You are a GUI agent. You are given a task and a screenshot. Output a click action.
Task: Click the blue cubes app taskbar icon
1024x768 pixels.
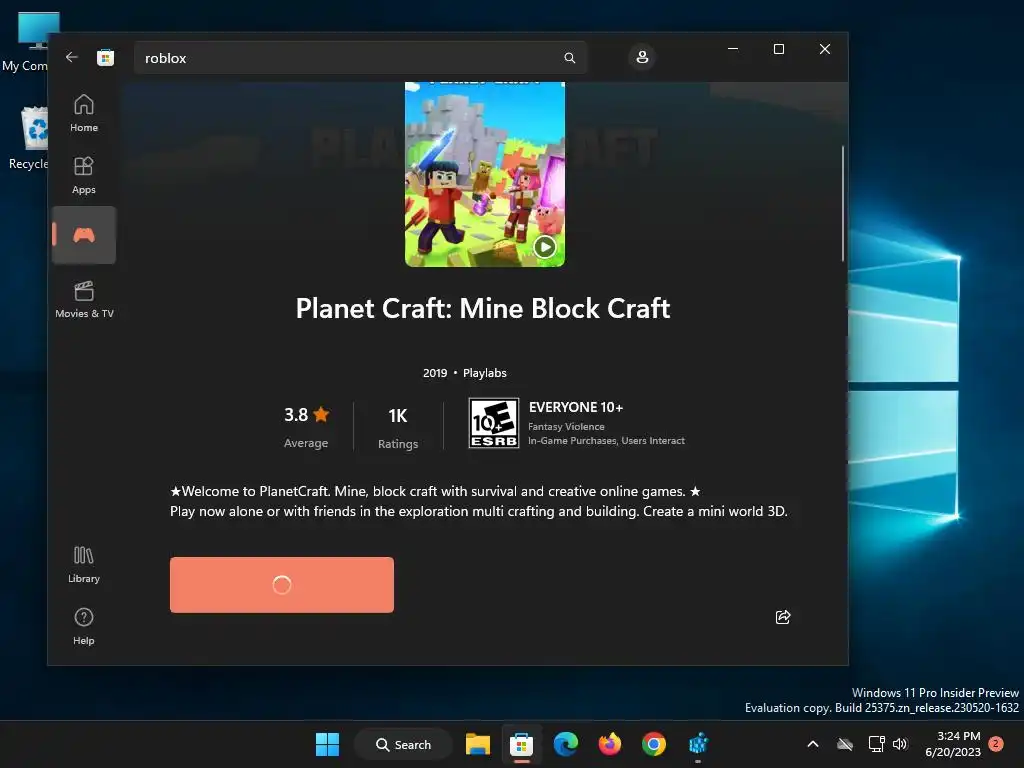coord(698,744)
